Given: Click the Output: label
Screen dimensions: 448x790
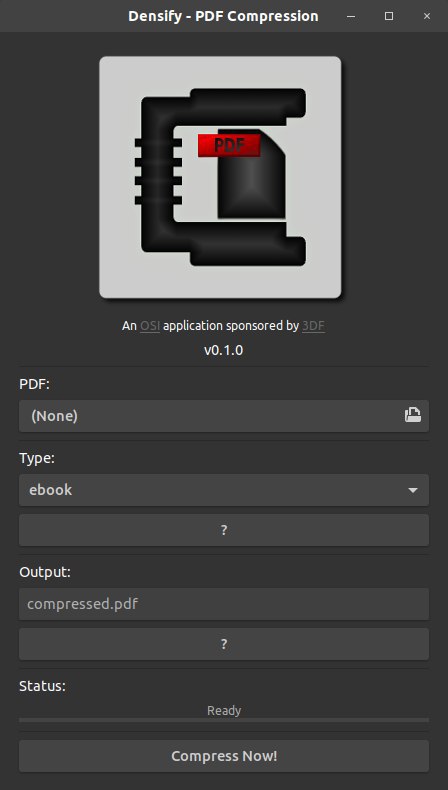Looking at the screenshot, I should [x=45, y=572].
